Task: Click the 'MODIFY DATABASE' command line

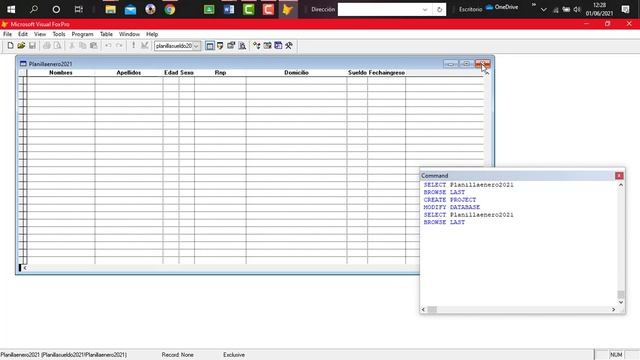Action: click(x=452, y=207)
